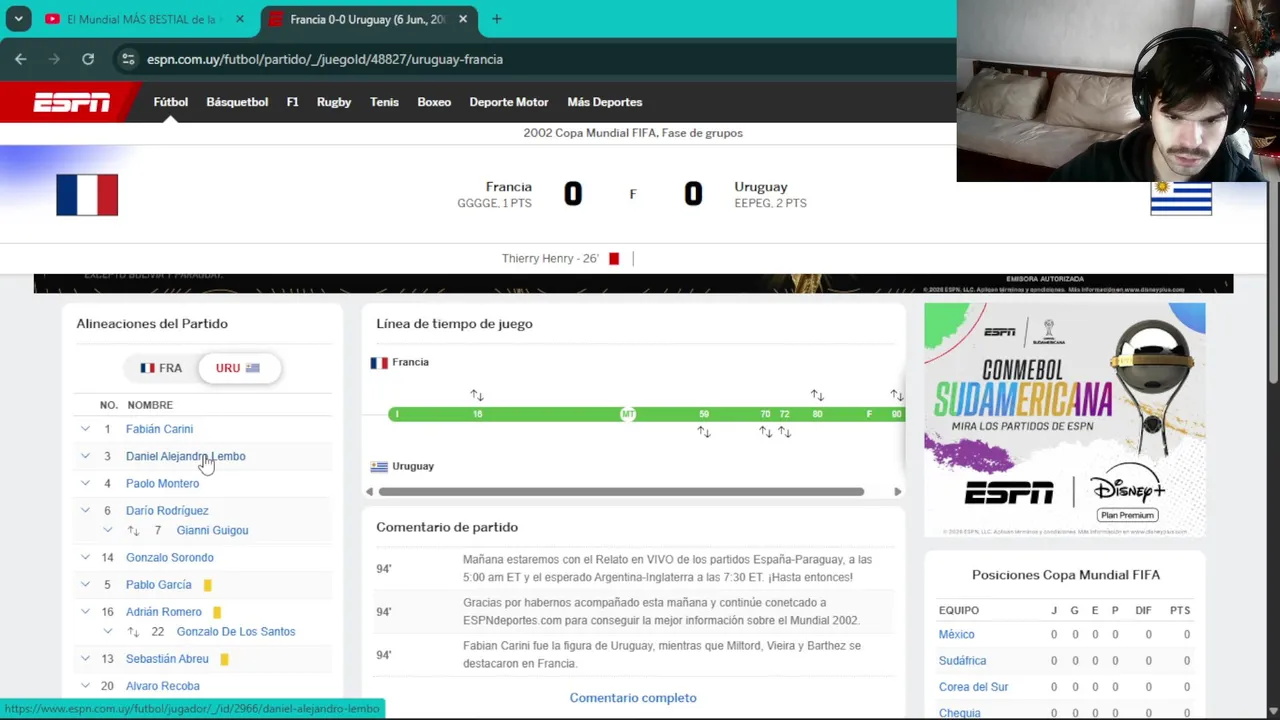This screenshot has width=1280, height=720.
Task: Open Sudáfrica team link in standings
Action: (x=962, y=661)
